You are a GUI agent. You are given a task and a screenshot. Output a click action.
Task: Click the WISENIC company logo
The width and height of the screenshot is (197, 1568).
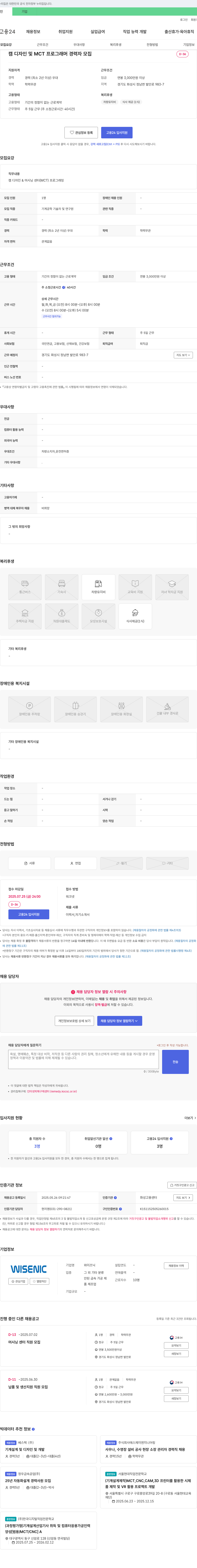coord(29,1269)
